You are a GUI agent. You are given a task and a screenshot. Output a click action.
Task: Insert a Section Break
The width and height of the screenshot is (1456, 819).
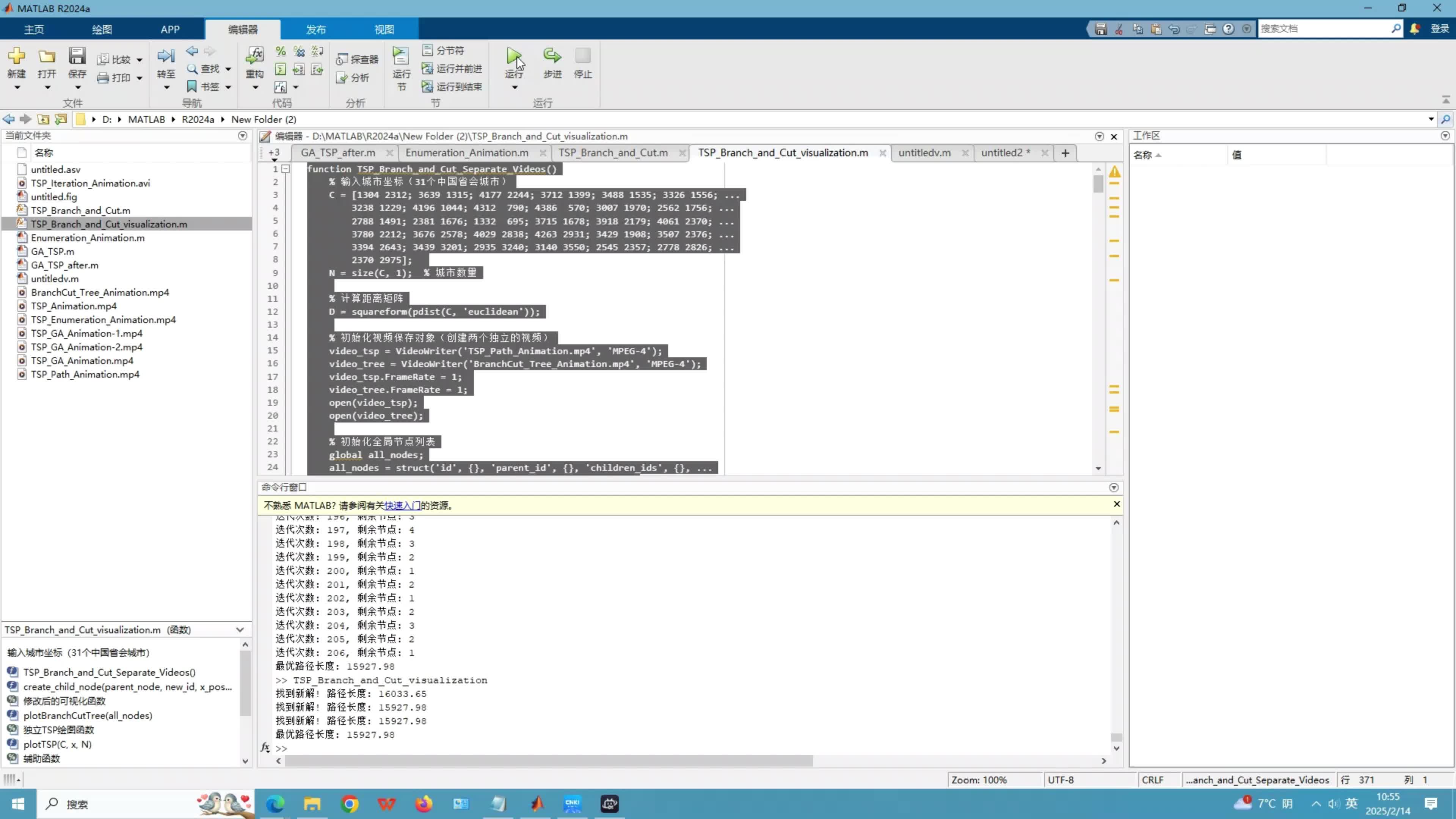pos(444,50)
